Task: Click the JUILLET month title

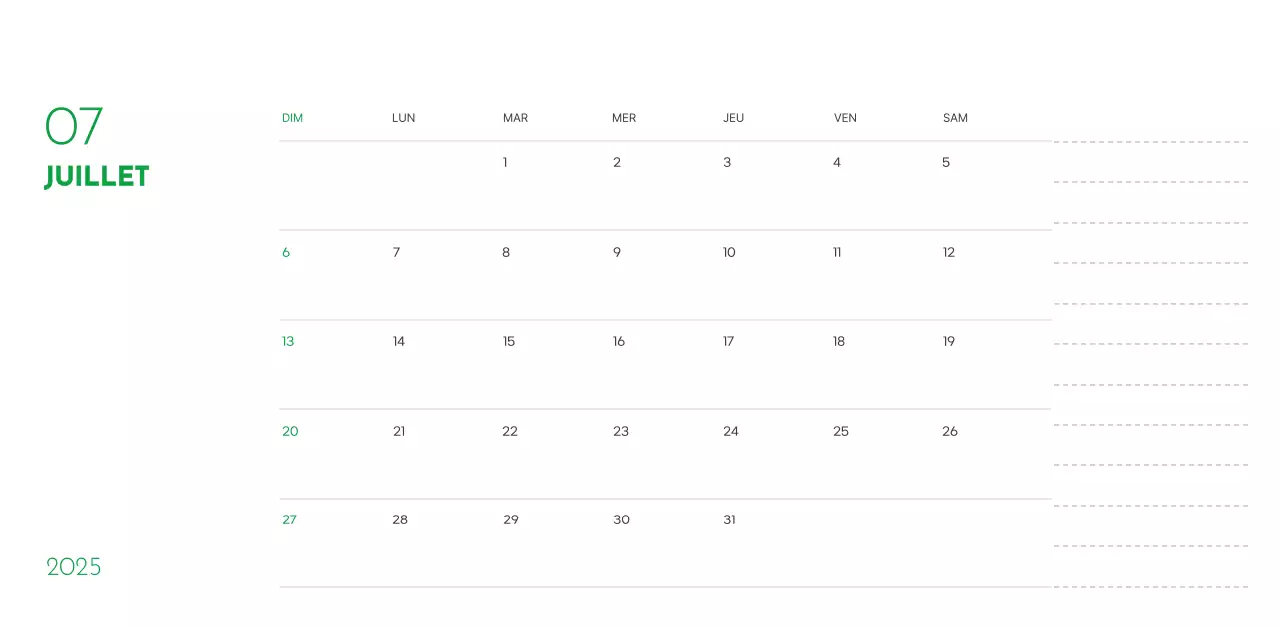Action: click(x=97, y=177)
